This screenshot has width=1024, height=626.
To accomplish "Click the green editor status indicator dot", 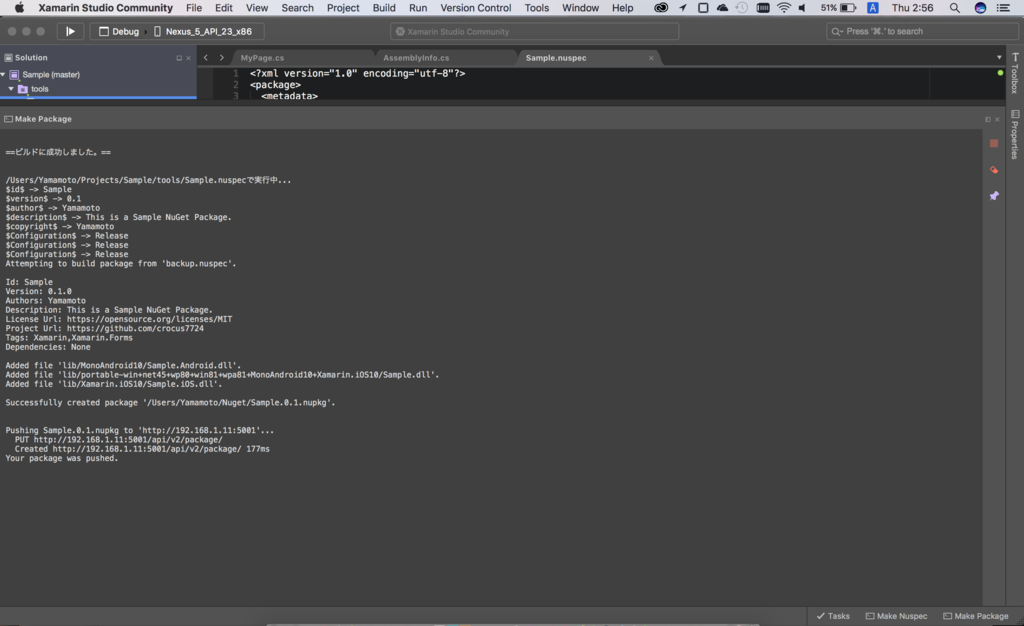I will click(x=1000, y=73).
